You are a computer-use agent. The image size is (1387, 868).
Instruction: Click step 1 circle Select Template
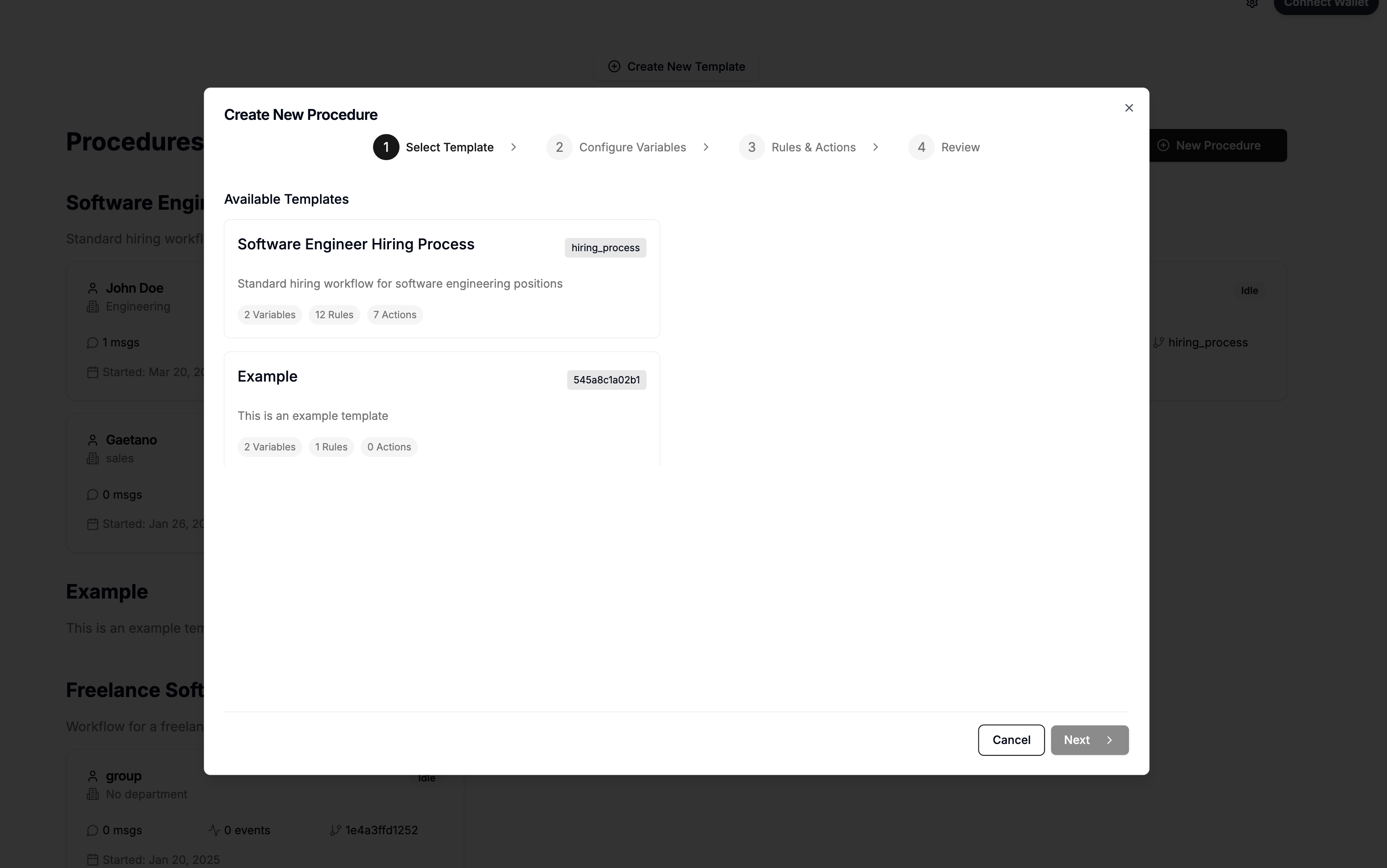(x=386, y=147)
